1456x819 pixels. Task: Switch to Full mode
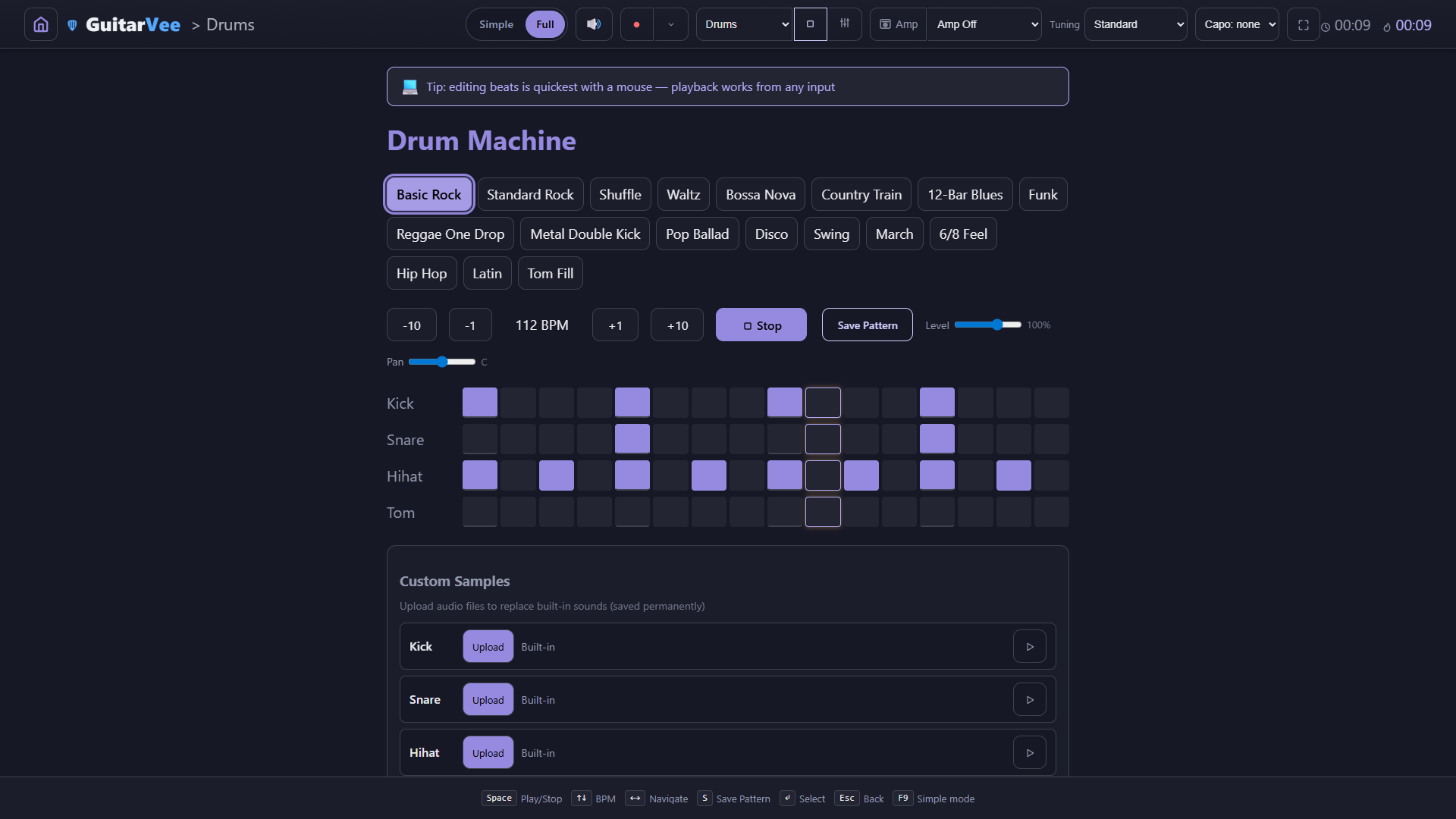point(544,24)
